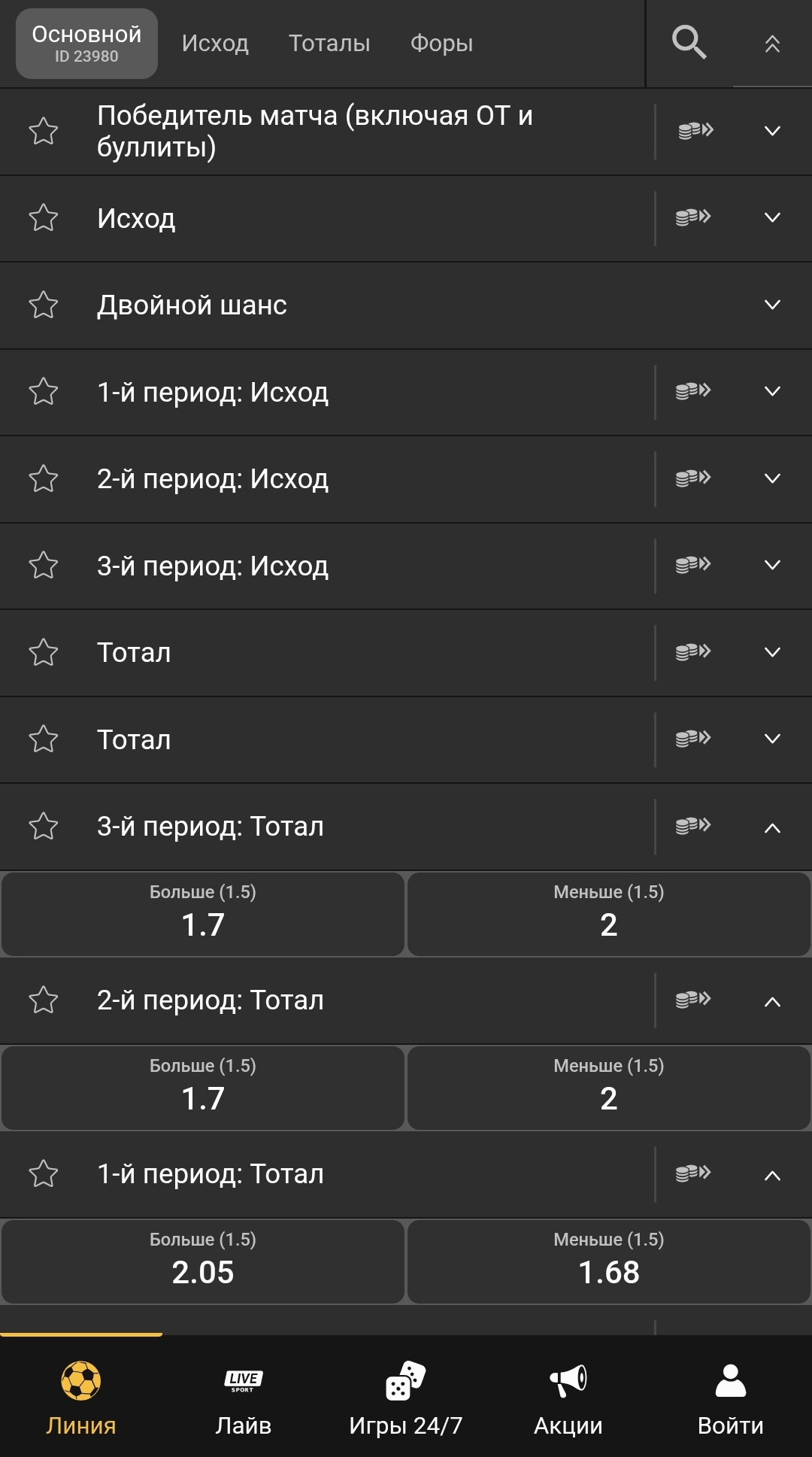Image resolution: width=812 pixels, height=1457 pixels.
Task: Collapse all markets with double chevron
Action: [x=772, y=44]
